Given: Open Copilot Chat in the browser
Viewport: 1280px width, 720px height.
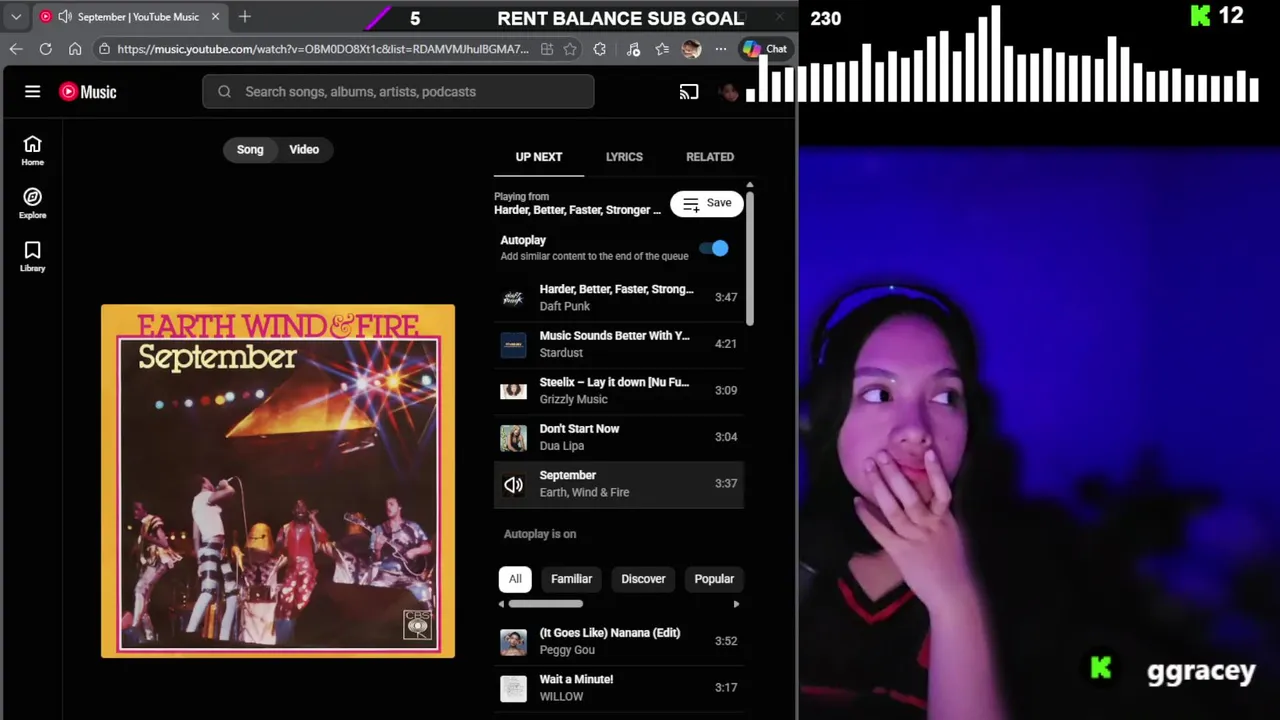Looking at the screenshot, I should 765,49.
